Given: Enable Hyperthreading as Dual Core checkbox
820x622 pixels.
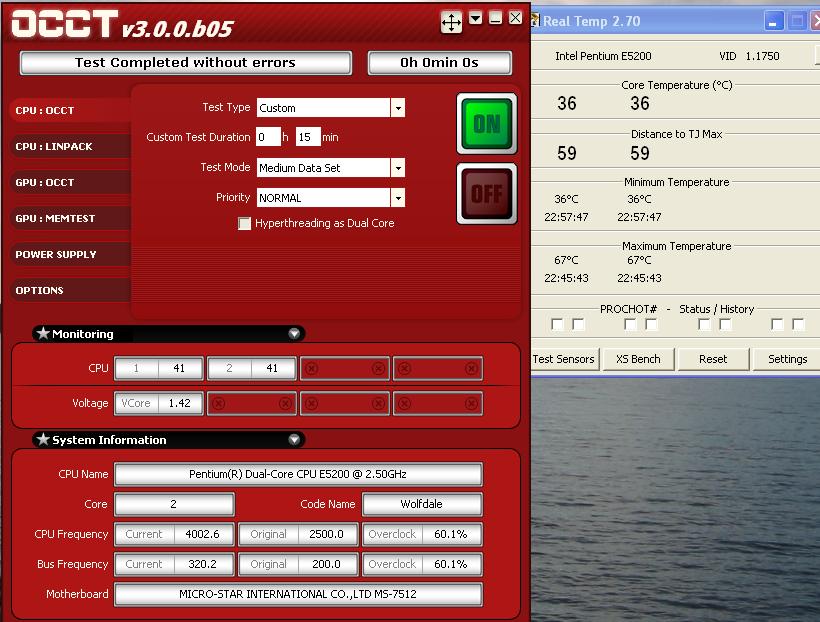Looking at the screenshot, I should (244, 223).
